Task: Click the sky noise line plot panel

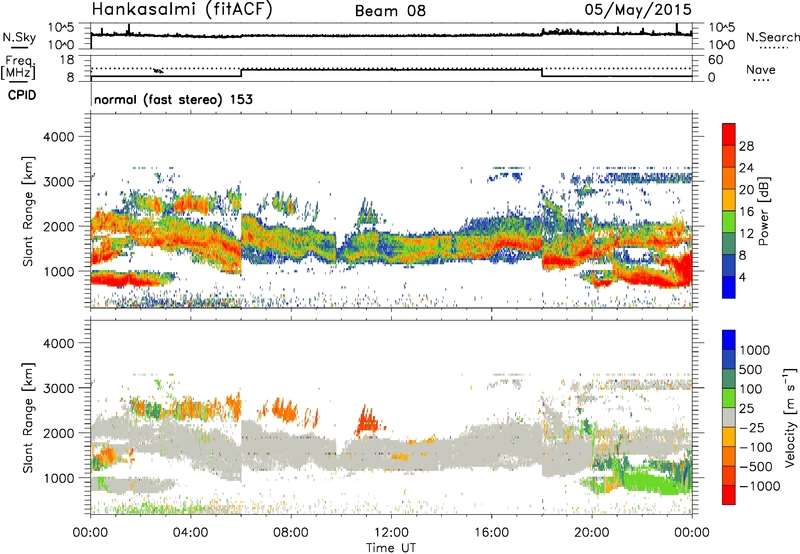Action: point(391,36)
